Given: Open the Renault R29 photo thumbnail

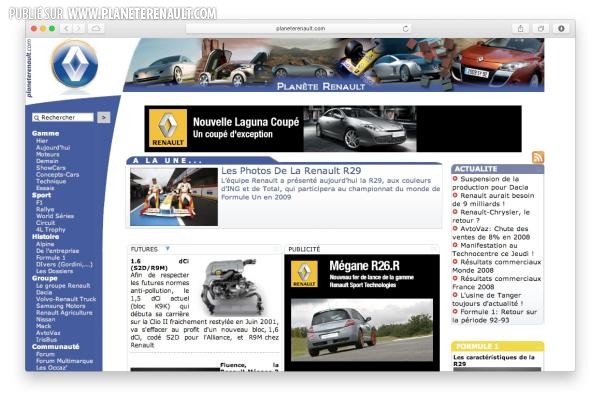Looking at the screenshot, I should 174,197.
